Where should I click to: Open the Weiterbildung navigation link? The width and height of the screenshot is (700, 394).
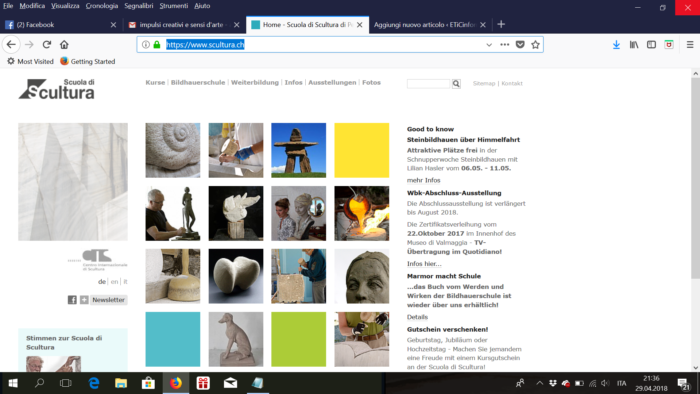point(254,83)
